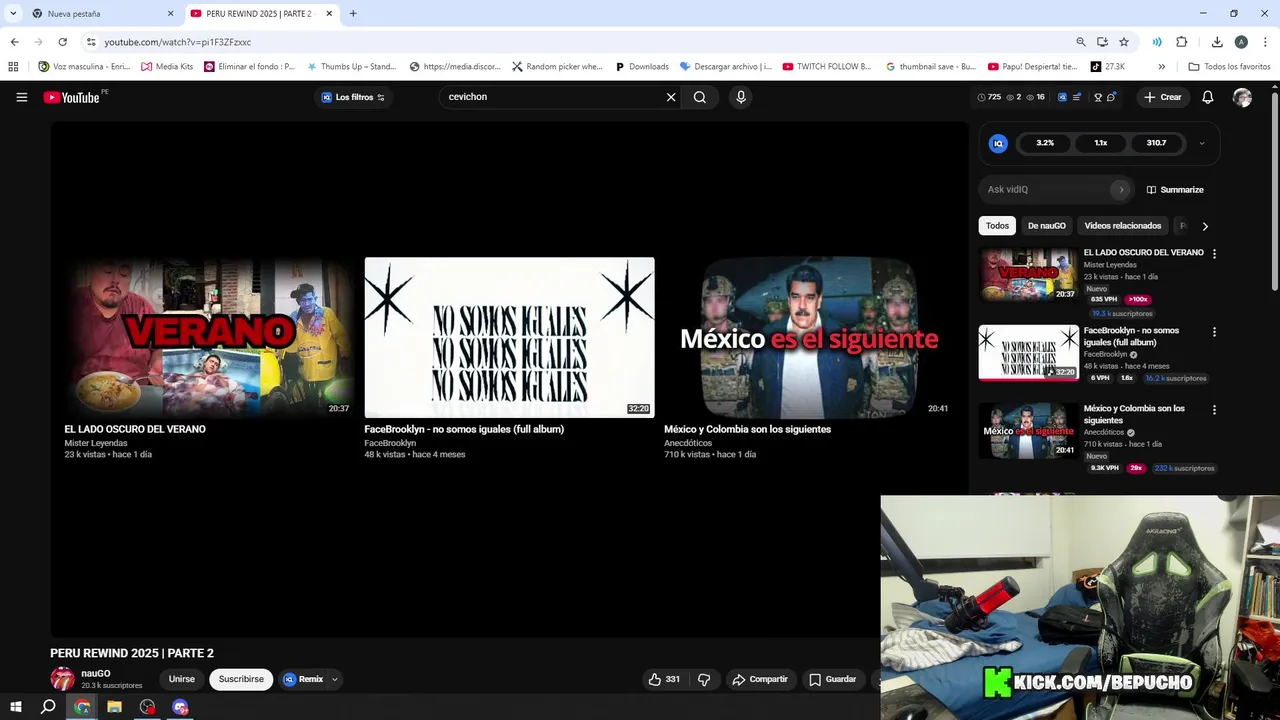Click the nauGO channel avatar
This screenshot has width=1280, height=720.
62,679
